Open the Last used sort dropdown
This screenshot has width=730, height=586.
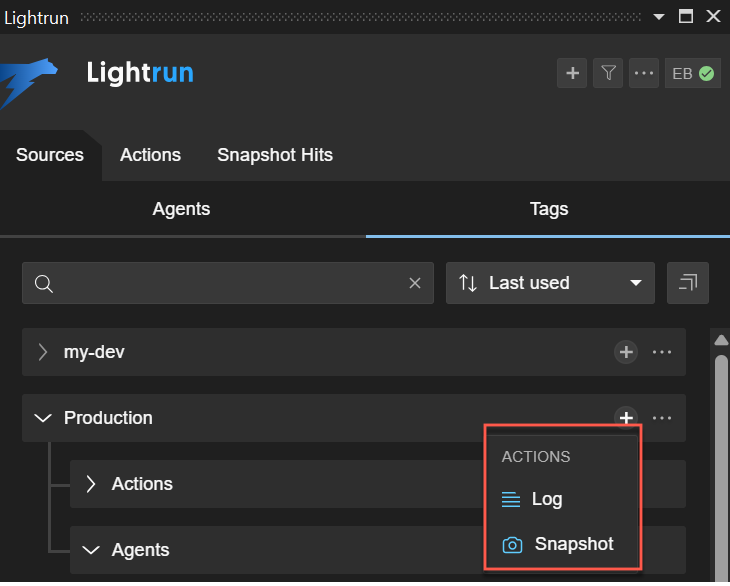550,283
